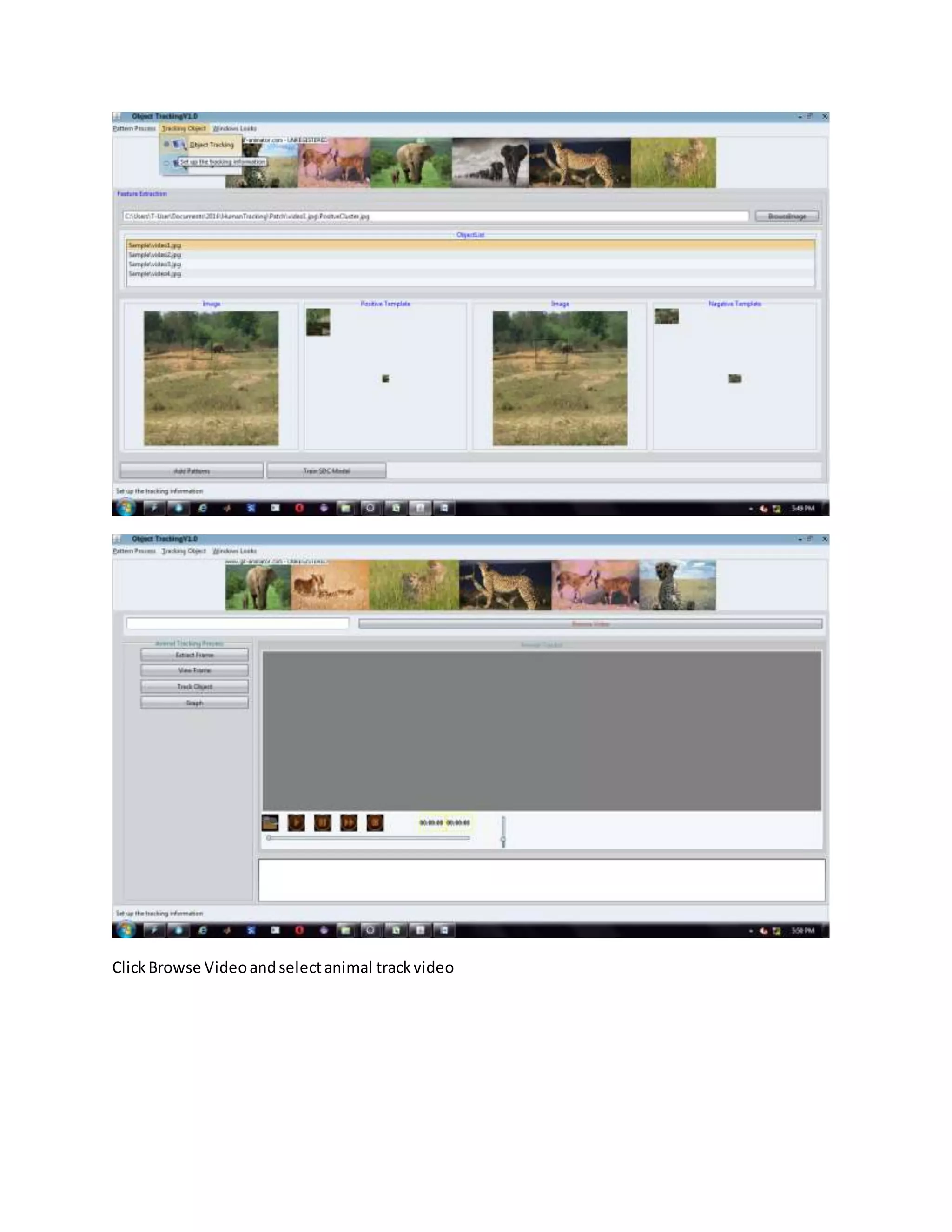Open Windows Looks menu in Feature Extraction window
This screenshot has height=1232, width=952.
point(235,129)
